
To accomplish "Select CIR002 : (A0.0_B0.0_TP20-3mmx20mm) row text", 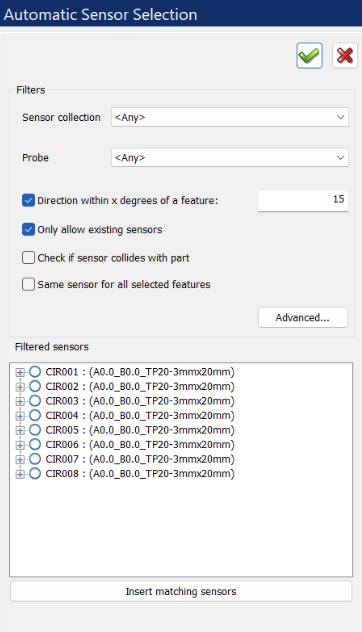I will point(140,386).
